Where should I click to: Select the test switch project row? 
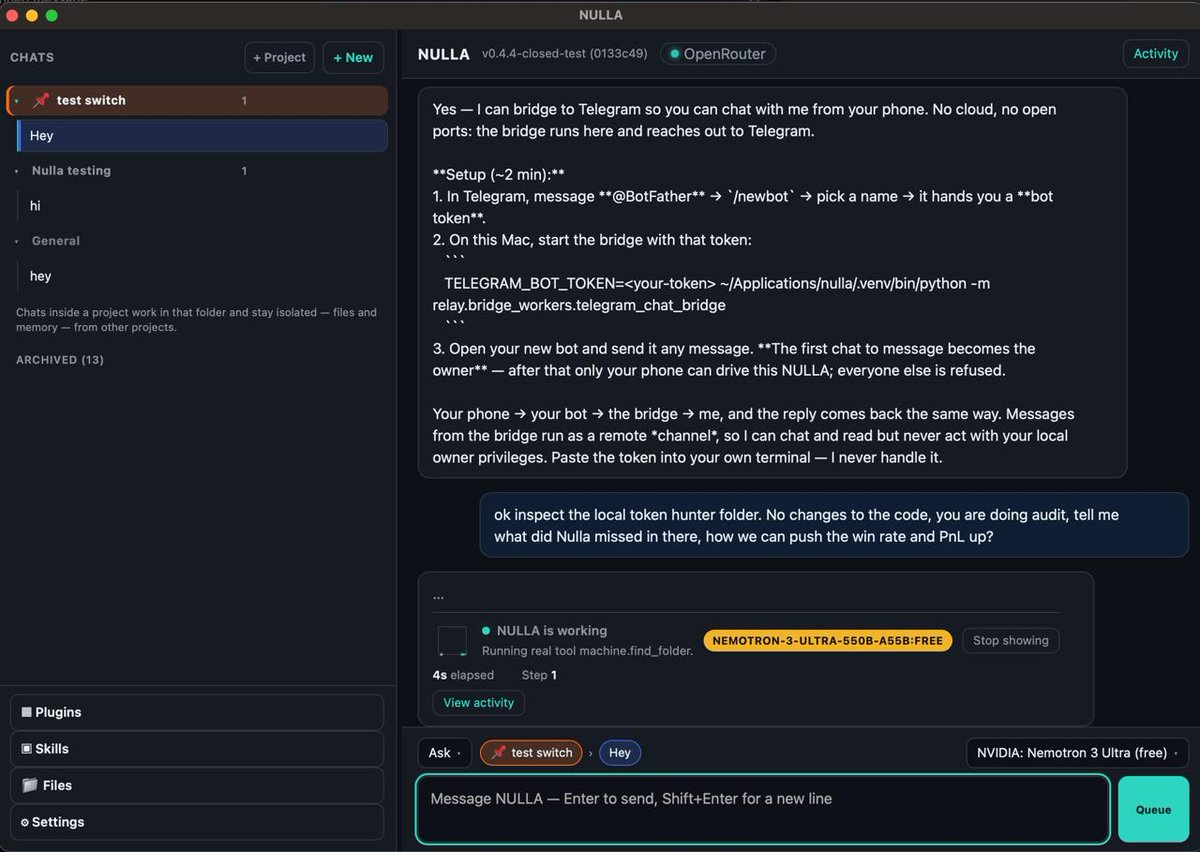[x=198, y=100]
